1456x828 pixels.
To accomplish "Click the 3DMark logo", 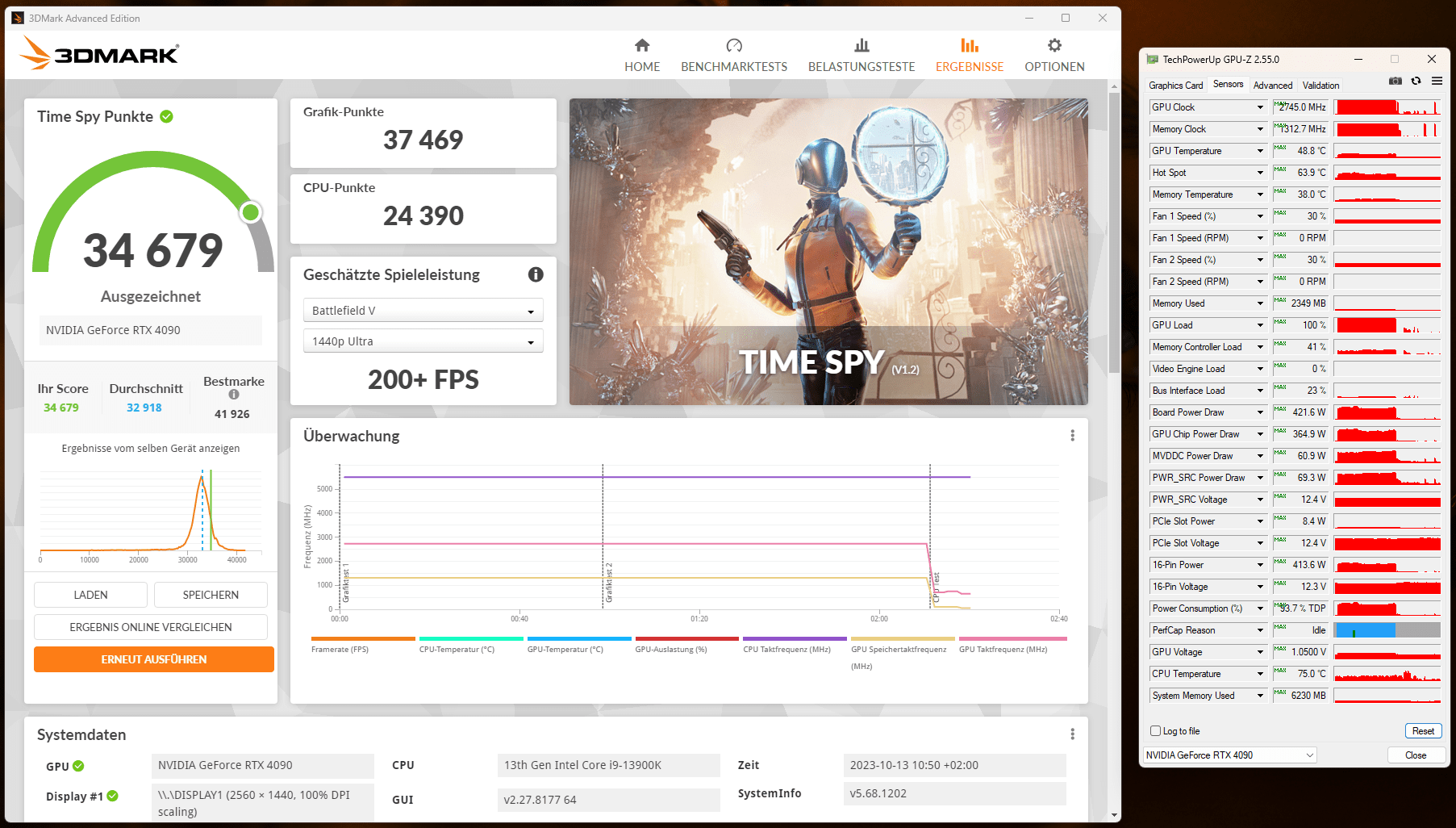I will [x=98, y=53].
